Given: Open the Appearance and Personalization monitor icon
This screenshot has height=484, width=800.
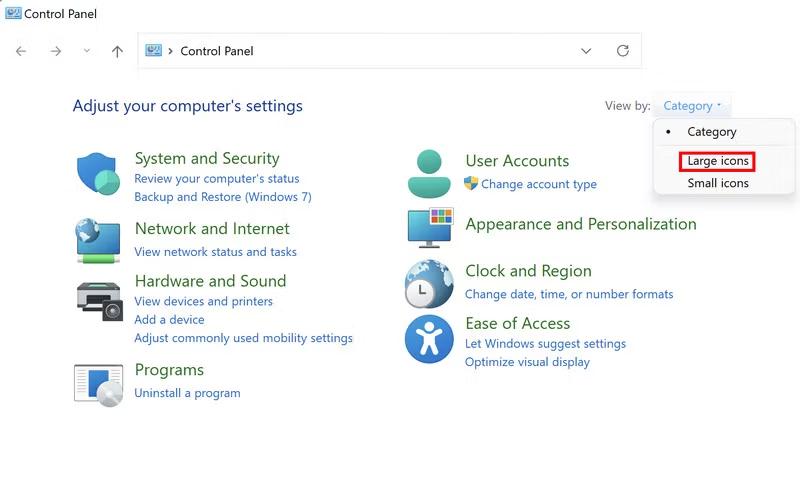Looking at the screenshot, I should [x=430, y=228].
